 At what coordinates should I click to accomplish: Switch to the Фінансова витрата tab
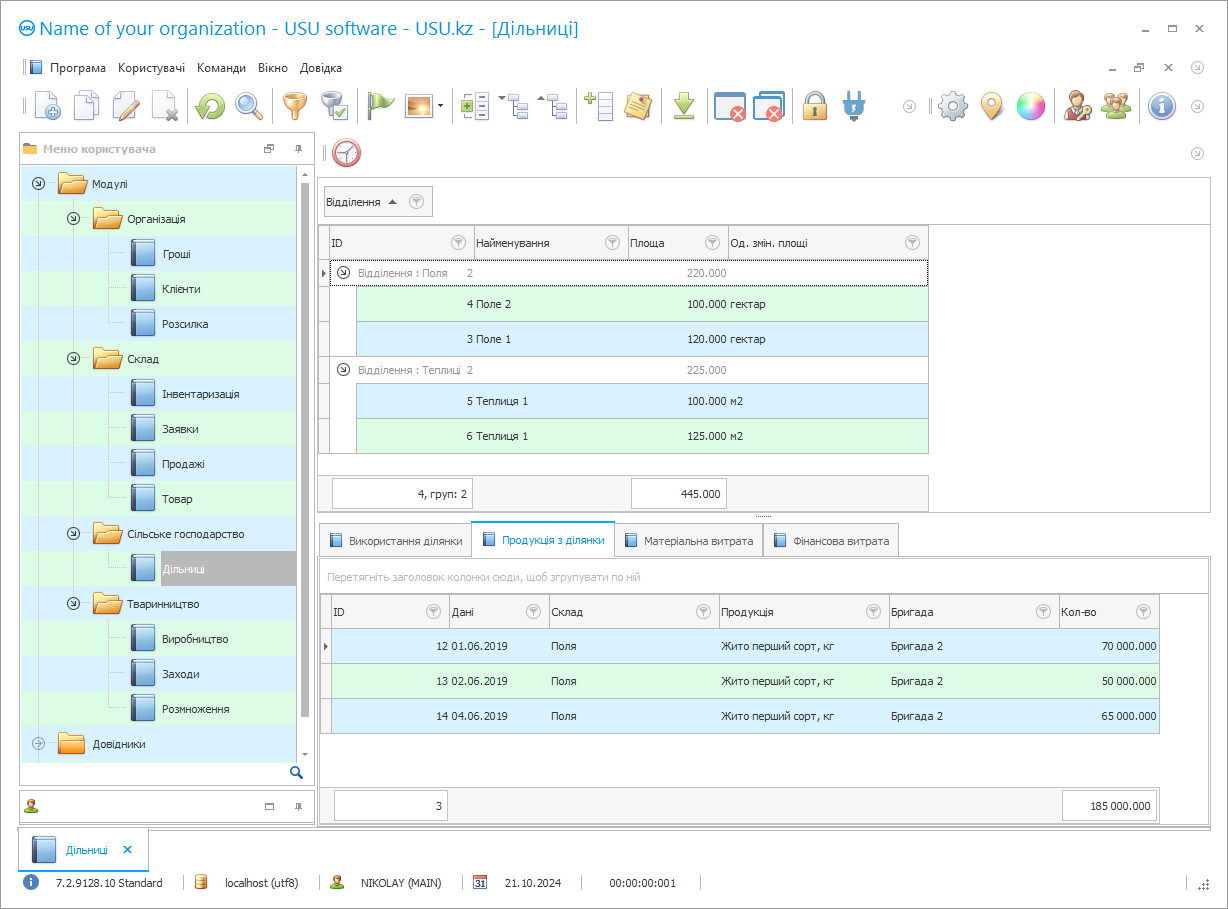click(x=830, y=541)
